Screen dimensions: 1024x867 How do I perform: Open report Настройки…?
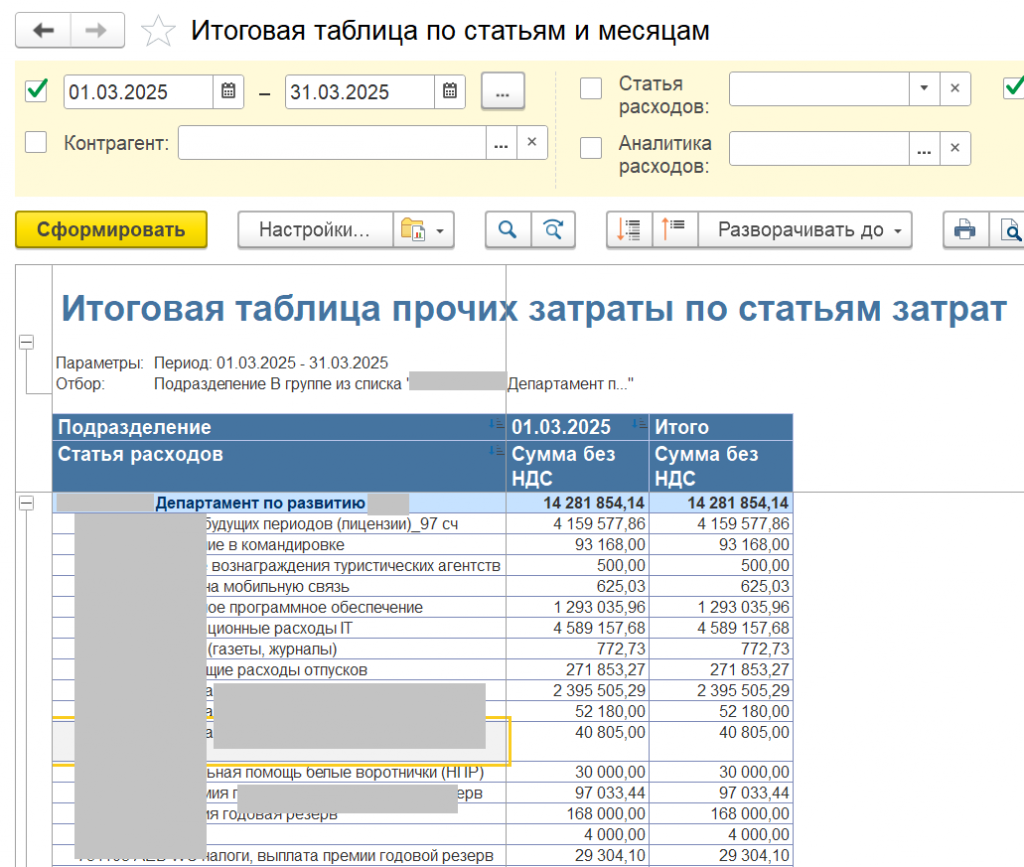click(x=315, y=229)
